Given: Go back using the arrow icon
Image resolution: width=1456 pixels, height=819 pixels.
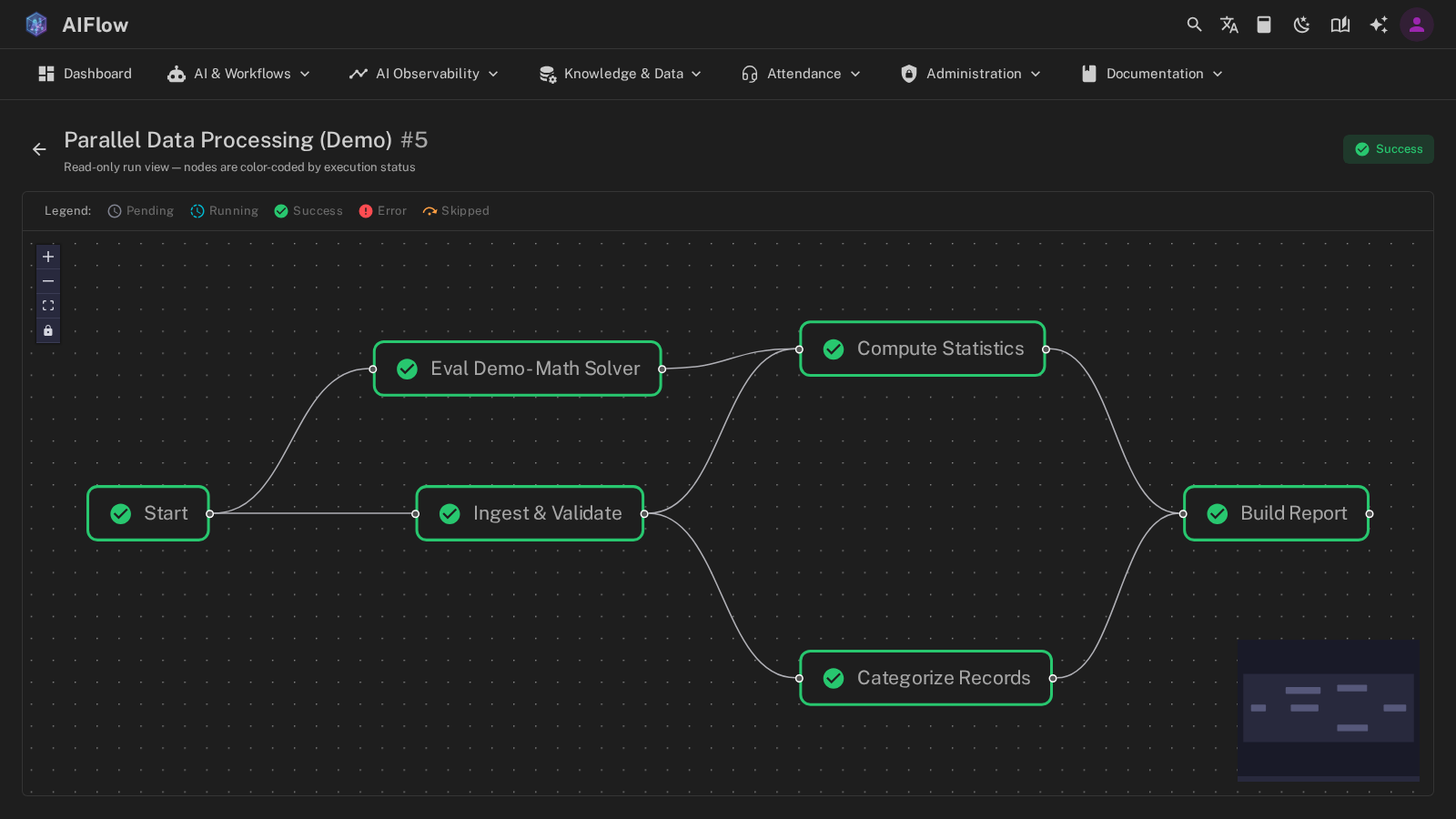Looking at the screenshot, I should click(39, 149).
